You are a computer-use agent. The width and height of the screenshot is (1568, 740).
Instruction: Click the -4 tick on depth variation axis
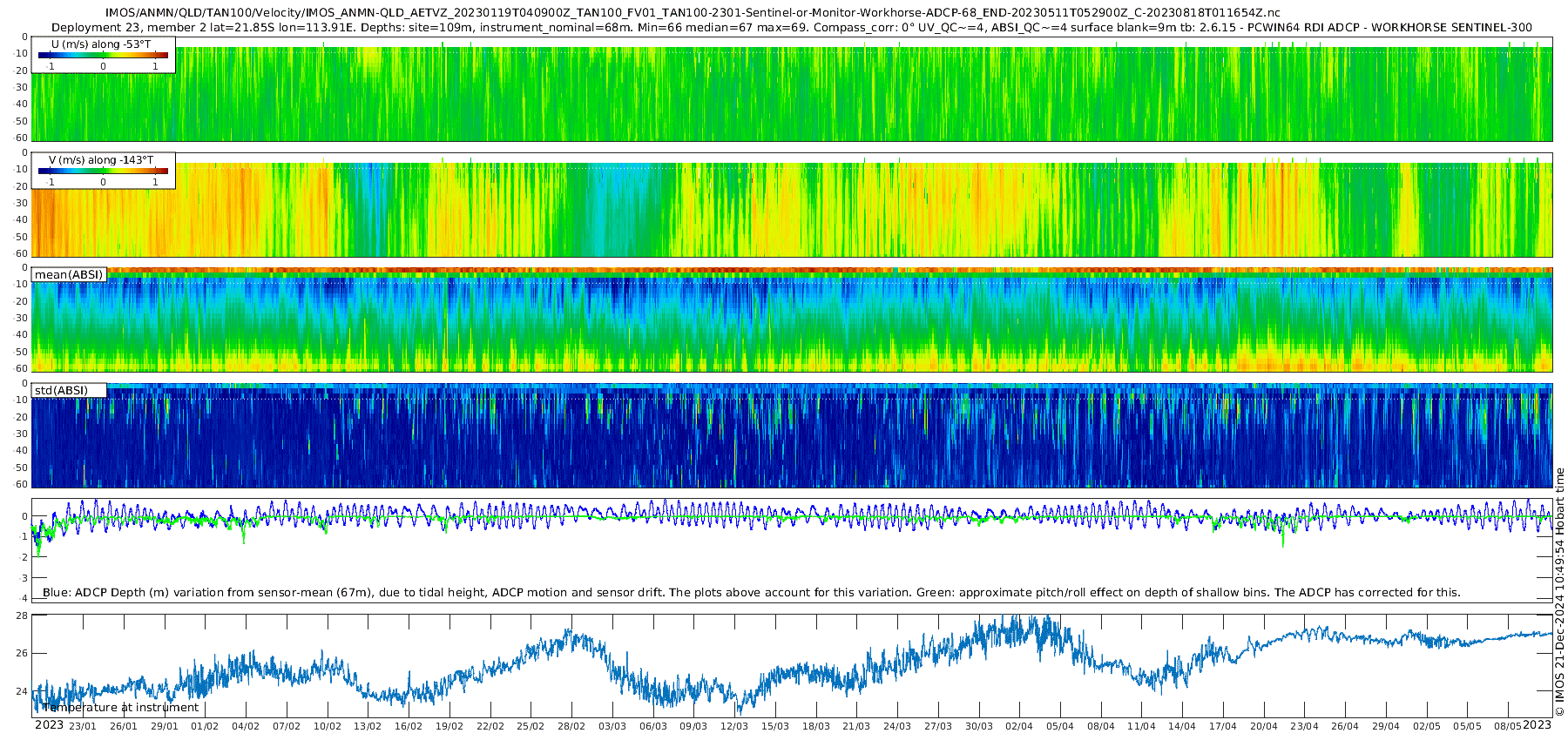pos(23,598)
